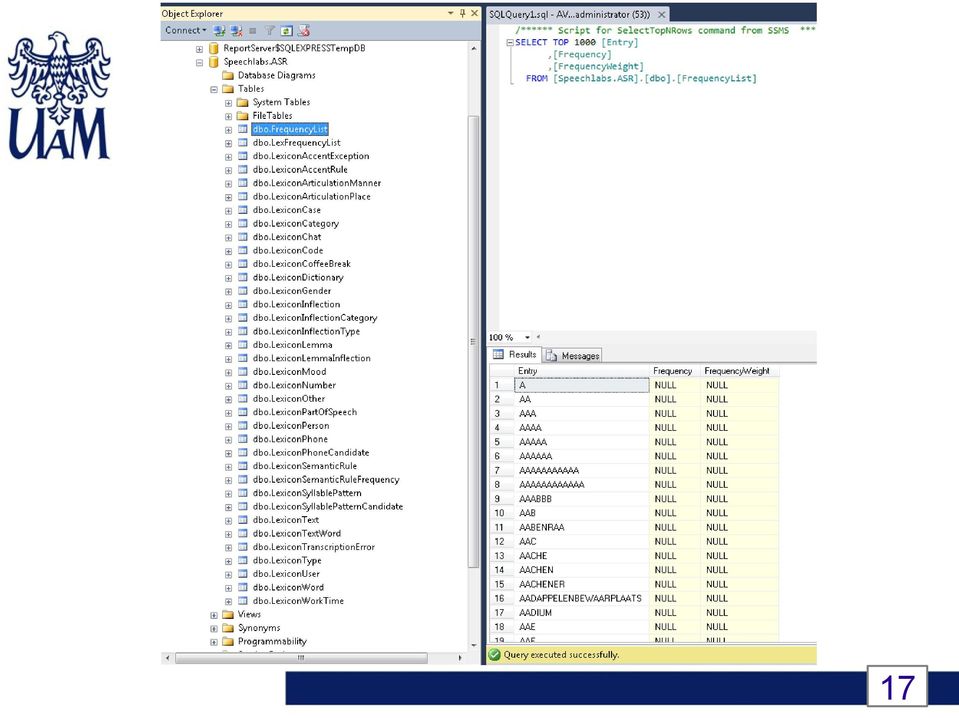Close the SQLQuery1.sql tab

click(x=661, y=14)
